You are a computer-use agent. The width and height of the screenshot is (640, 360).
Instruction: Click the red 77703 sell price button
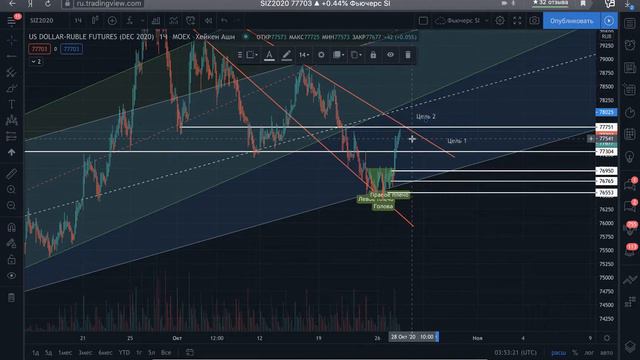(40, 49)
